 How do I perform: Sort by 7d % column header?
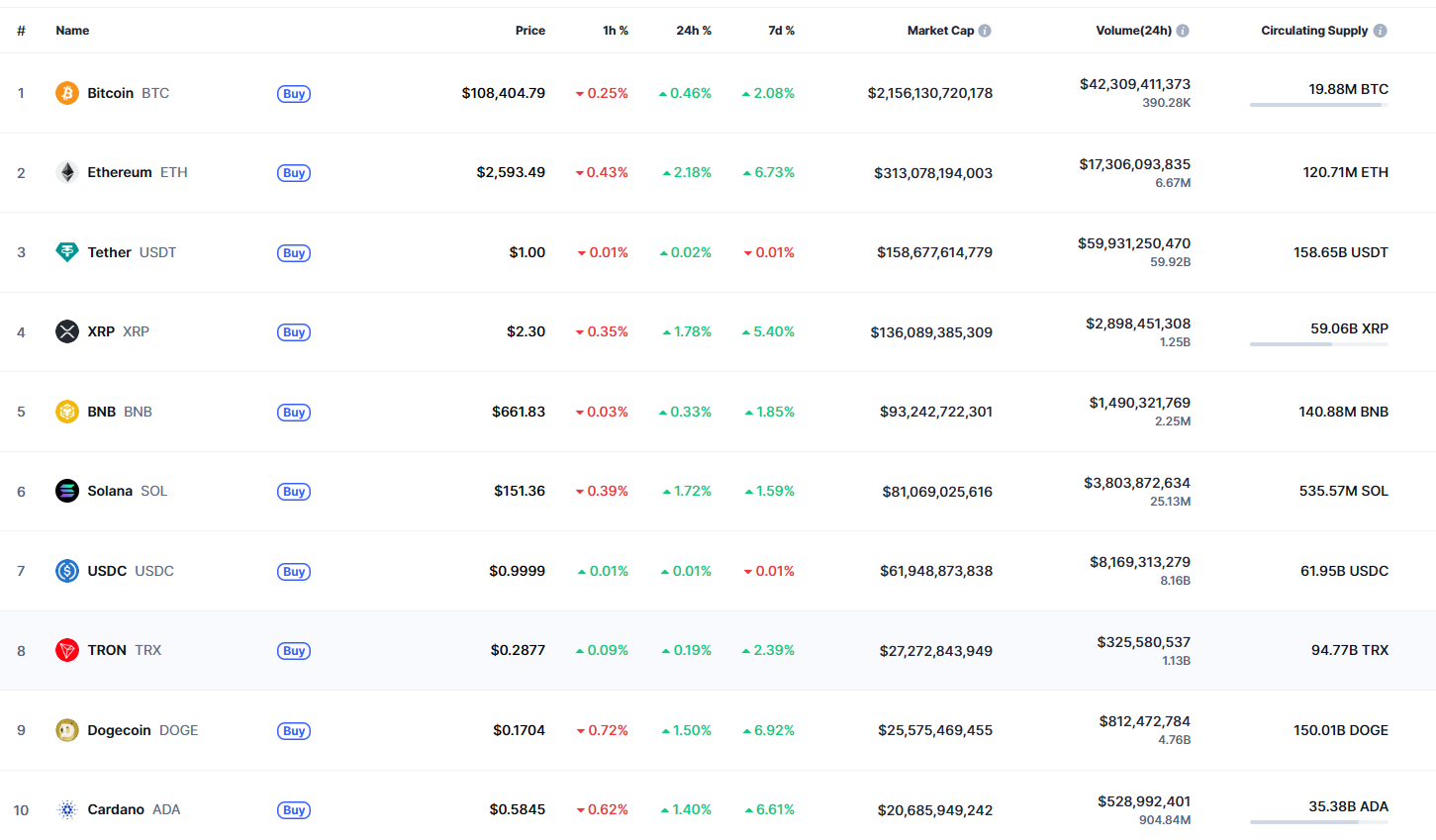[782, 31]
